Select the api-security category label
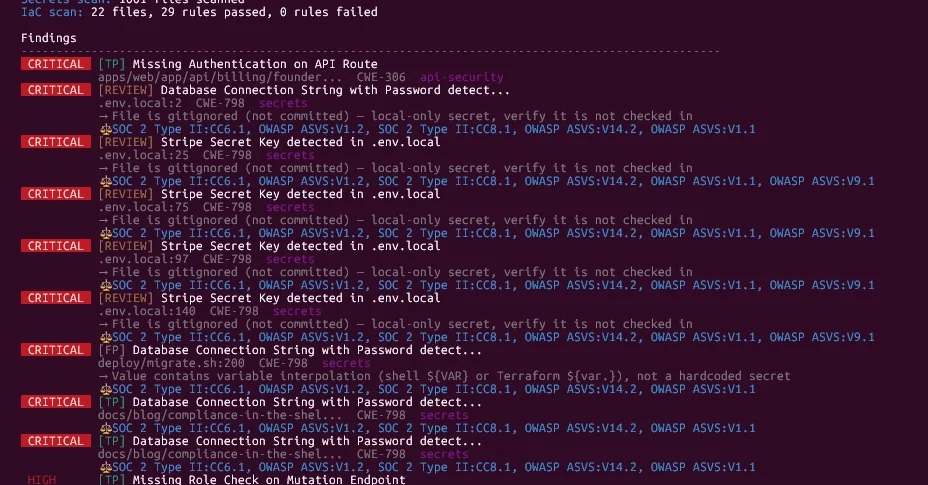 [461, 77]
